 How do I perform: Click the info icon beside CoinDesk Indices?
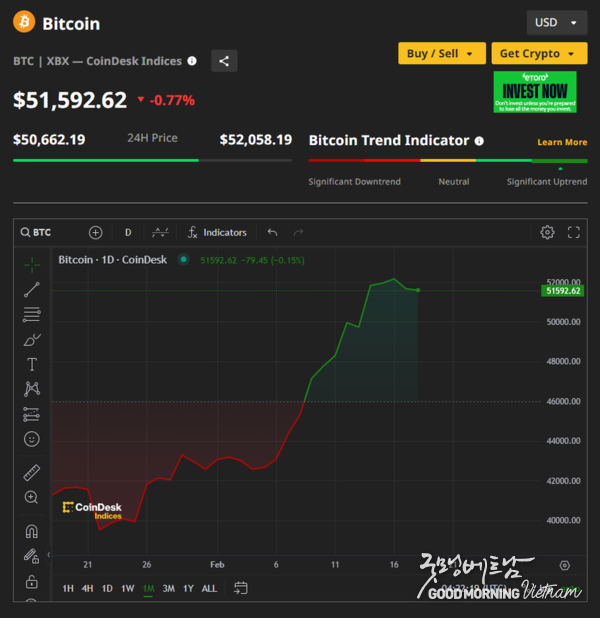pyautogui.click(x=192, y=61)
